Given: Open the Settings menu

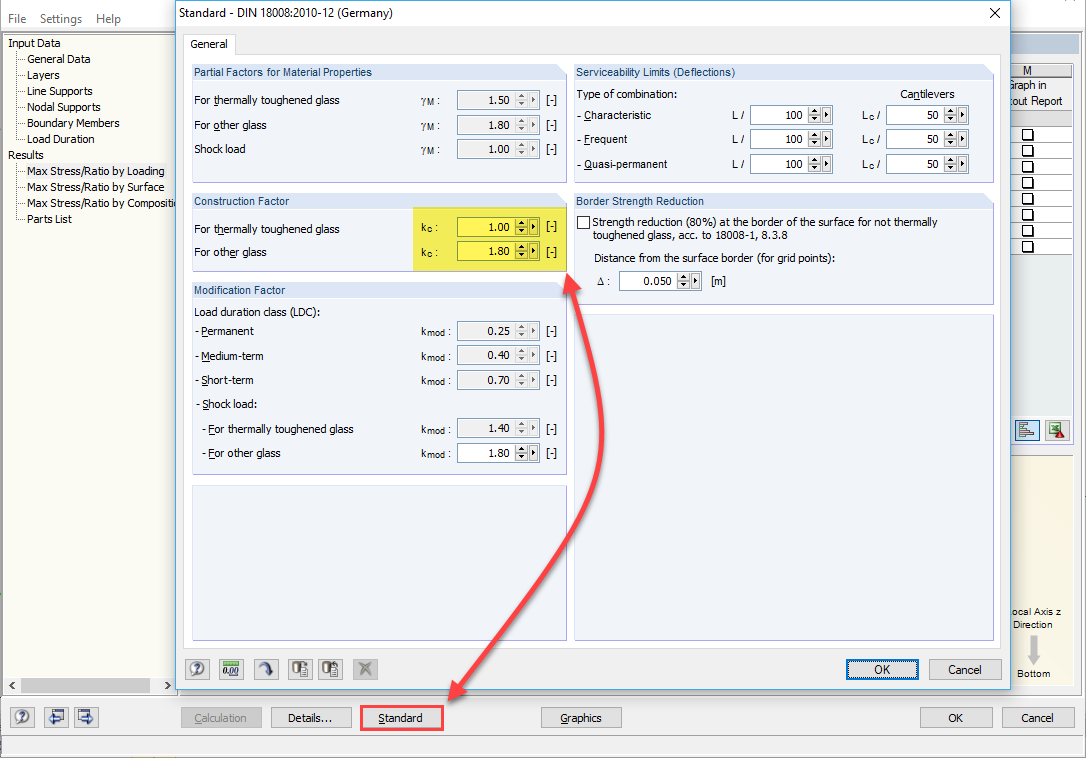Looking at the screenshot, I should point(60,18).
